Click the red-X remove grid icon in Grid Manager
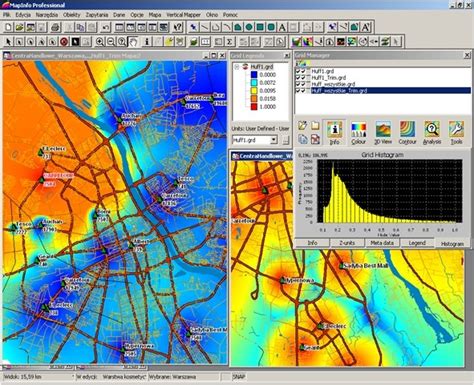Image resolution: width=474 pixels, height=385 pixels. 315,139
